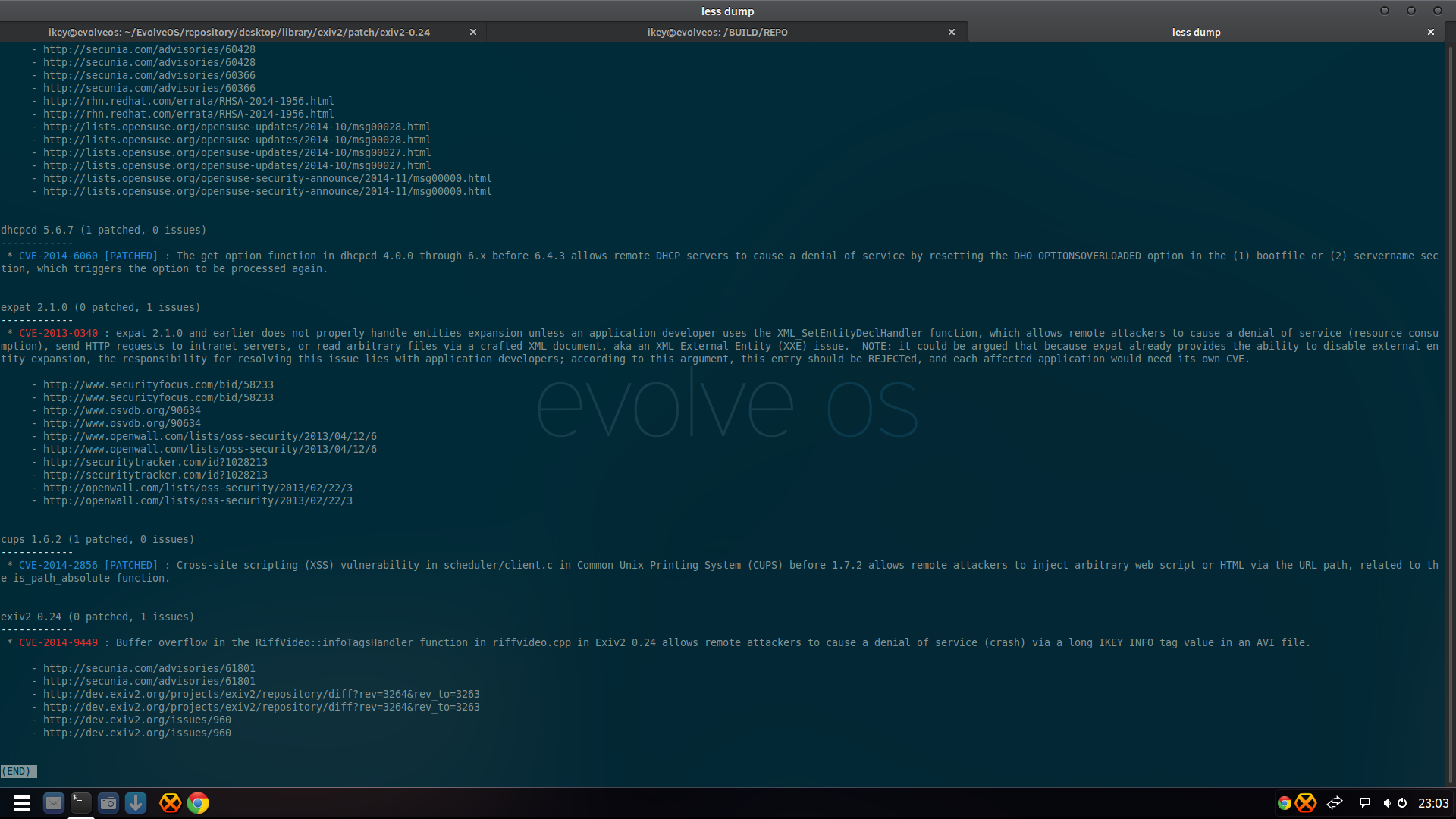Click the 'exiv2 0.24' package heading
Viewport: 1456px width, 819px height.
point(97,617)
